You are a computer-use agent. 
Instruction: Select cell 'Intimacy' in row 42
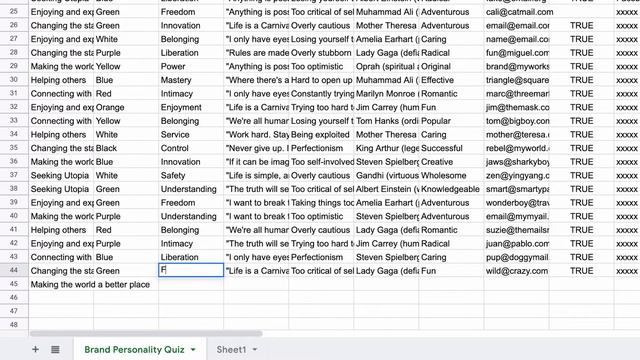(191, 244)
